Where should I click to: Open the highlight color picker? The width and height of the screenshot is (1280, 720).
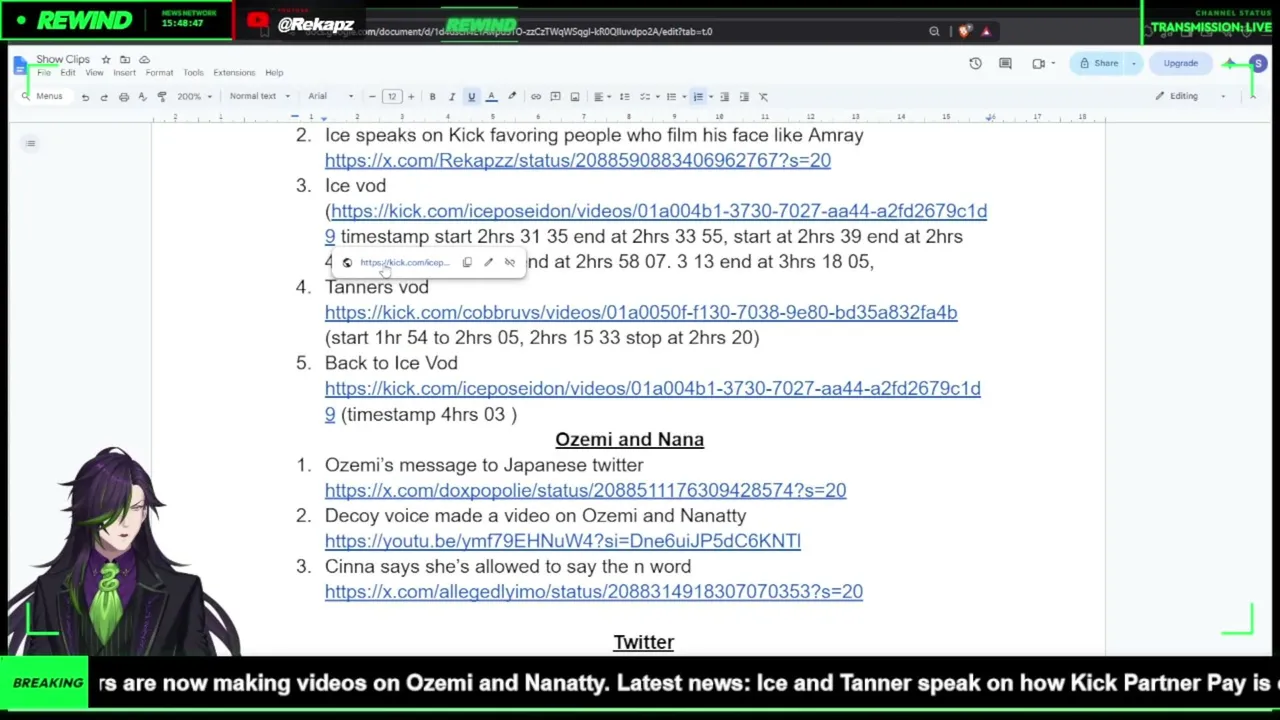coord(512,97)
